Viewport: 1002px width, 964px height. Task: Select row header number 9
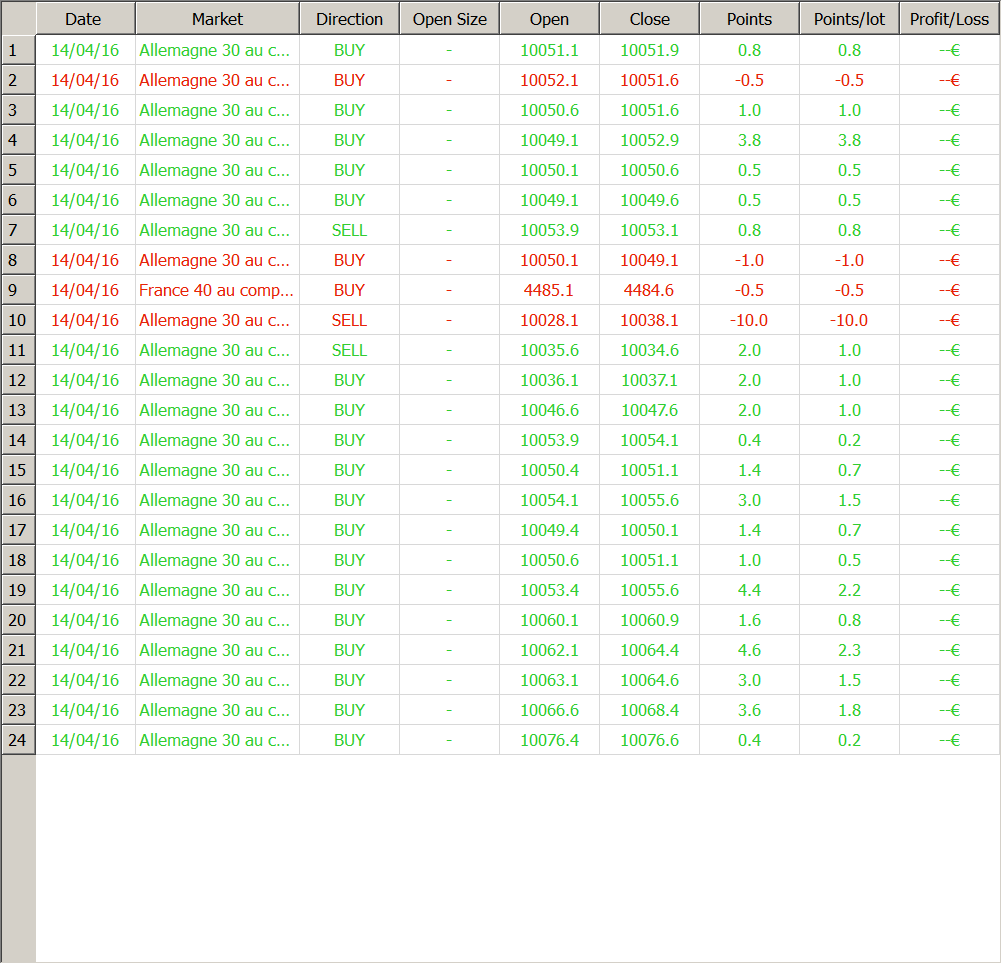(18, 290)
